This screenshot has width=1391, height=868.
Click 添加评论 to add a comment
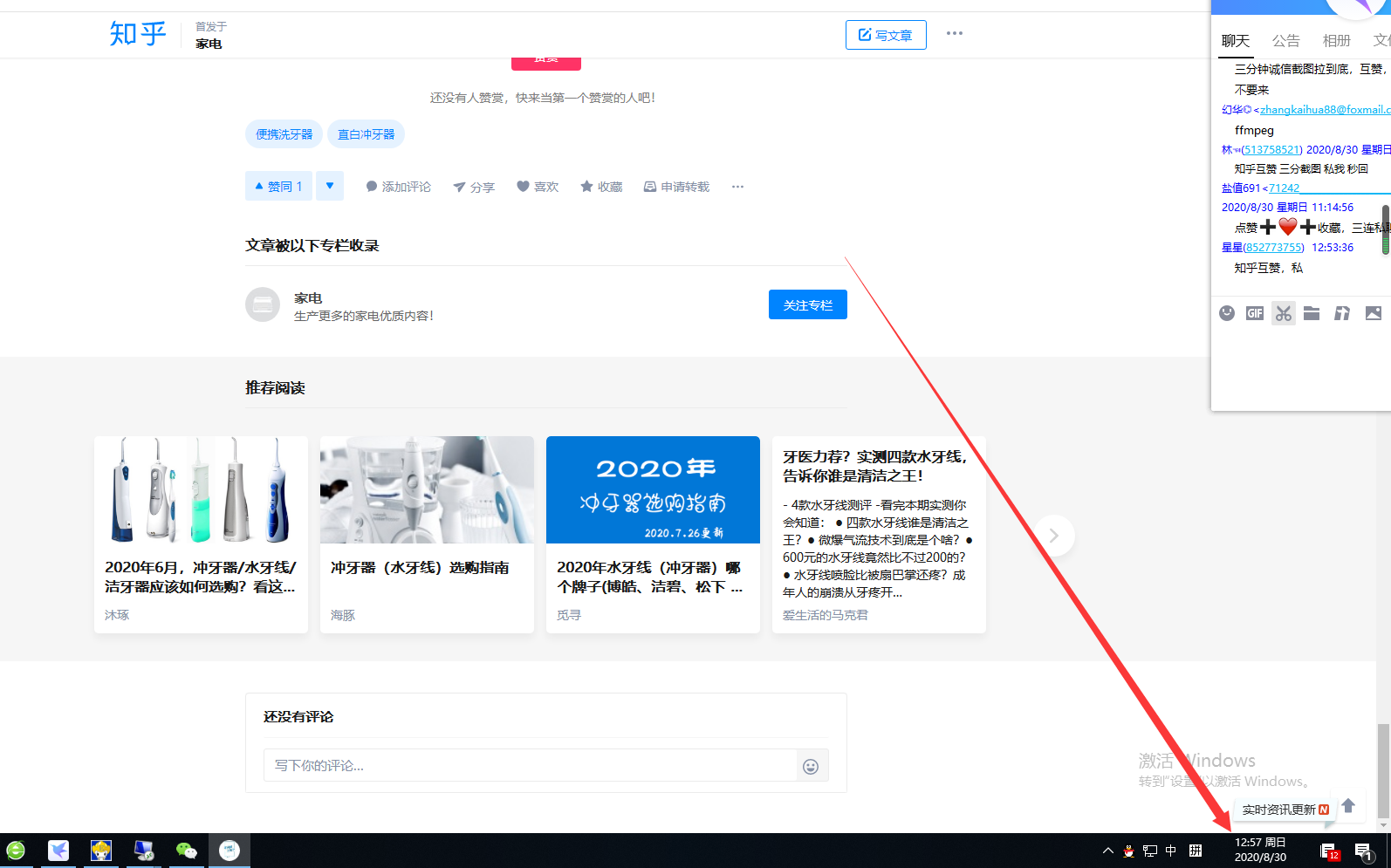(398, 187)
